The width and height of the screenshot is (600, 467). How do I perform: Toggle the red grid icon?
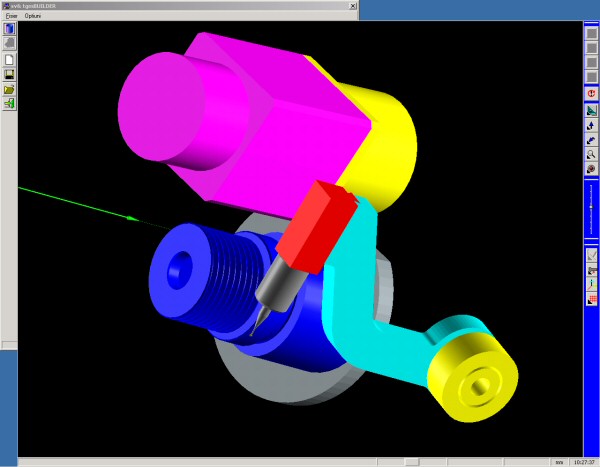point(592,299)
